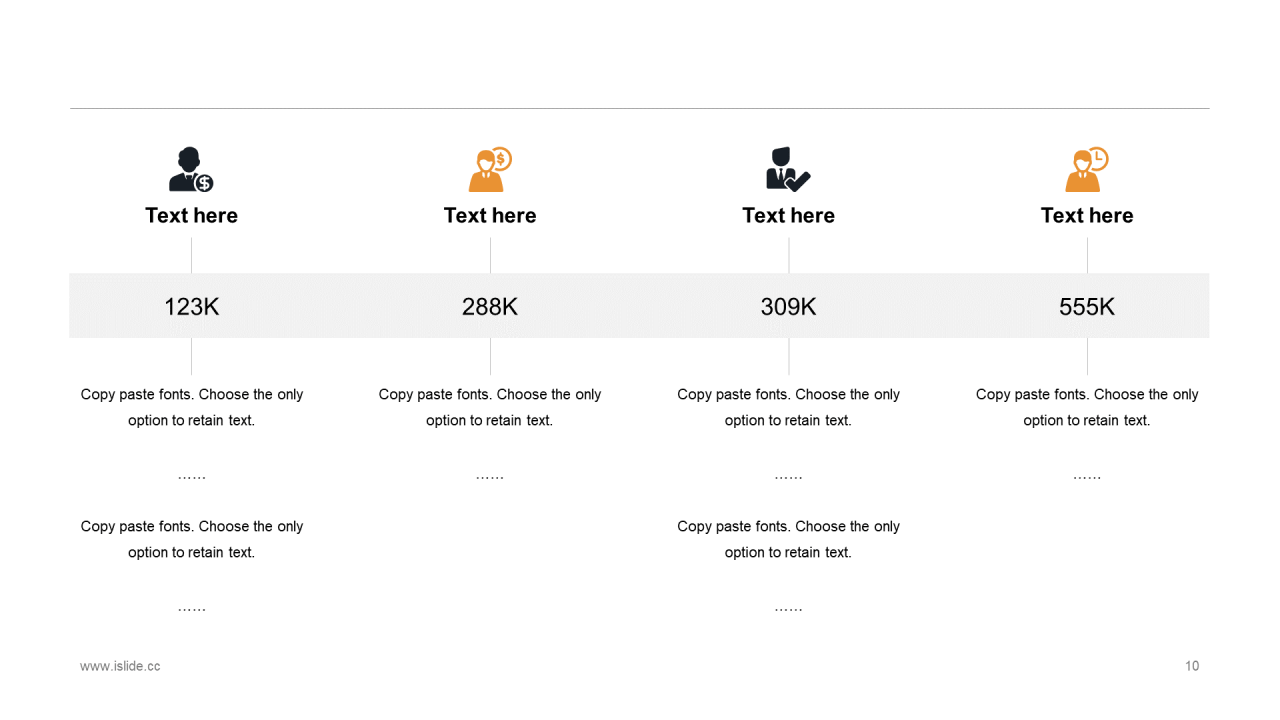Select second description paragraph under 309K
Image resolution: width=1280 pixels, height=720 pixels.
pos(788,539)
